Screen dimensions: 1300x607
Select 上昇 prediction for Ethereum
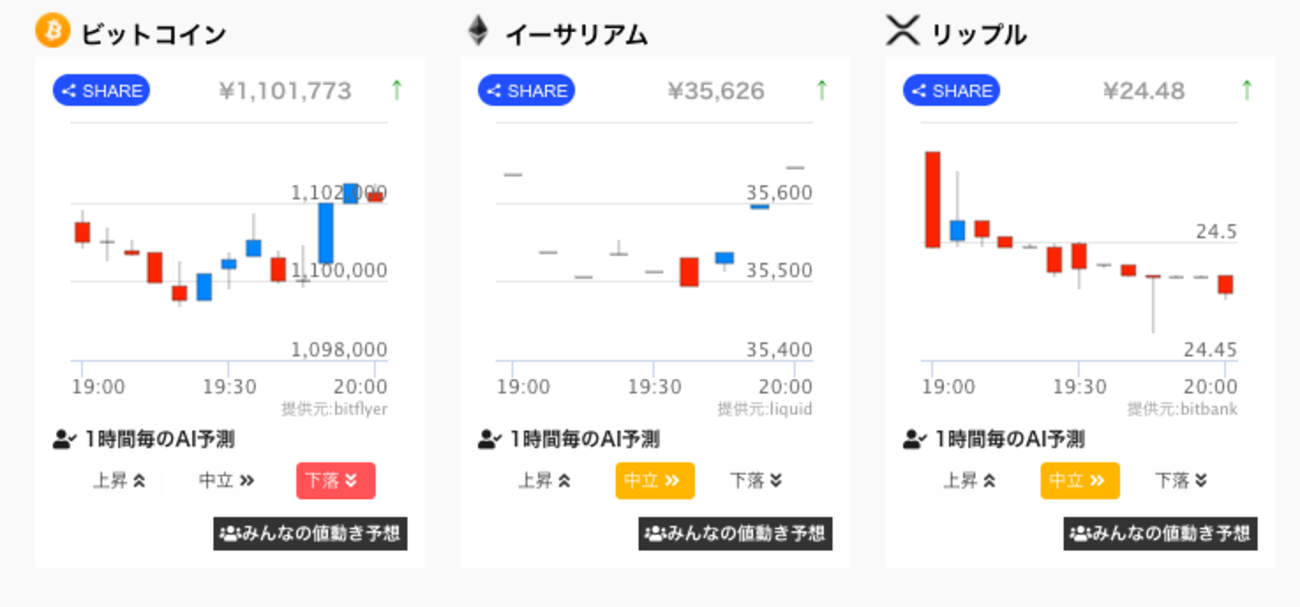[545, 481]
